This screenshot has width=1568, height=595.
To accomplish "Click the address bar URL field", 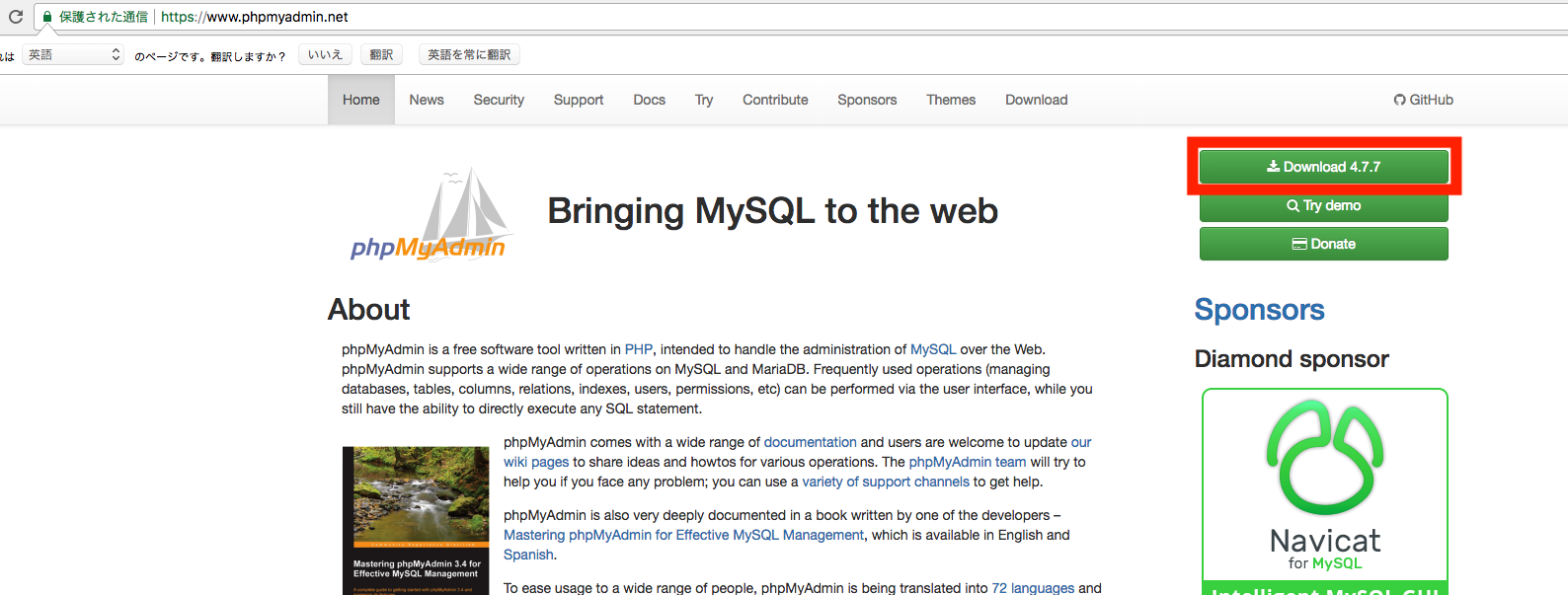I will click(x=691, y=17).
